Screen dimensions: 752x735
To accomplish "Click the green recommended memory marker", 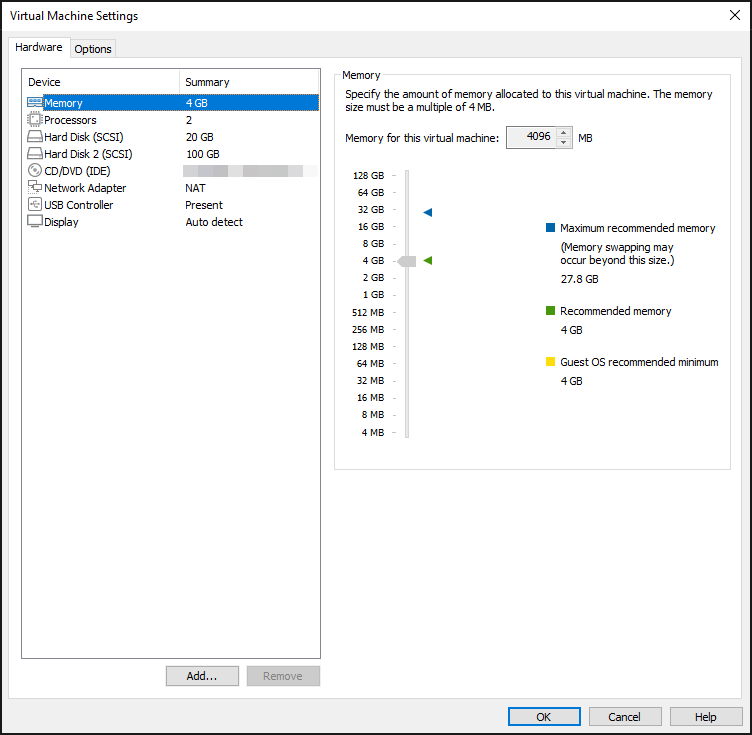I will pos(428,260).
